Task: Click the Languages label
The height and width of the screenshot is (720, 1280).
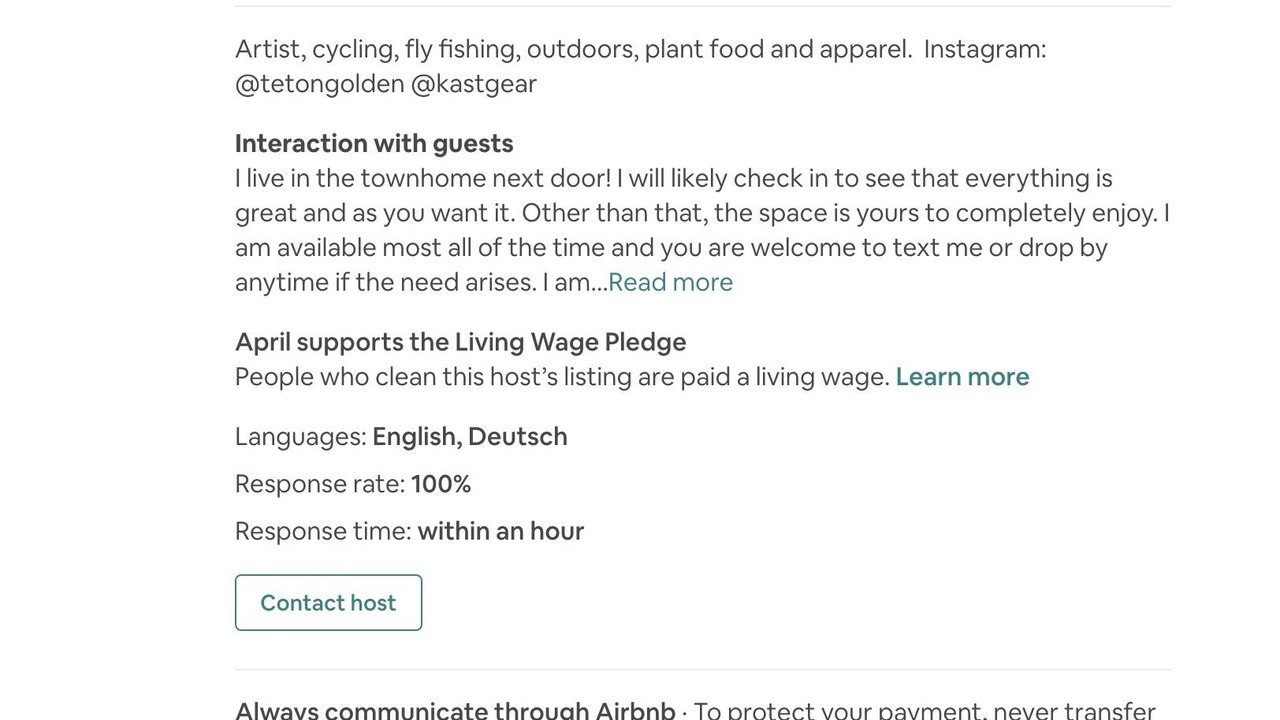Action: click(300, 437)
